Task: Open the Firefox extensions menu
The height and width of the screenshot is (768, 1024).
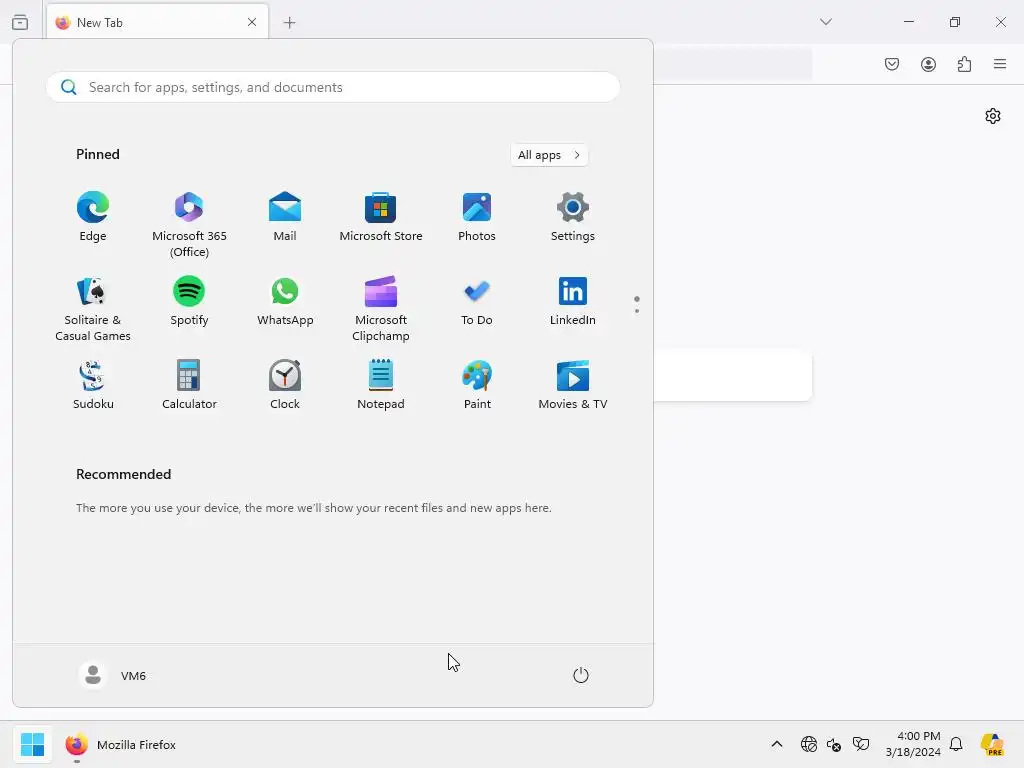Action: (964, 64)
